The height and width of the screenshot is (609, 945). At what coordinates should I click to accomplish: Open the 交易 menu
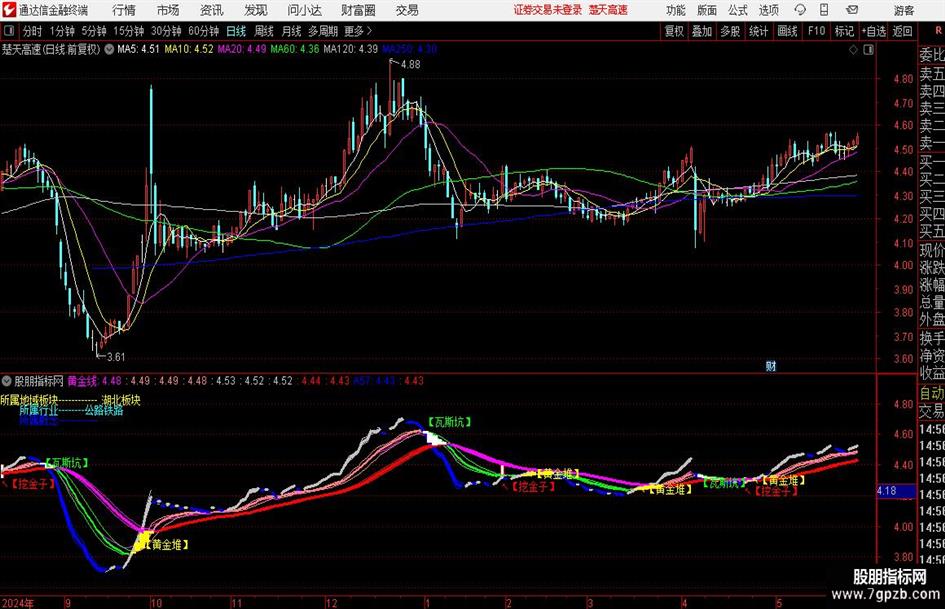click(x=407, y=10)
